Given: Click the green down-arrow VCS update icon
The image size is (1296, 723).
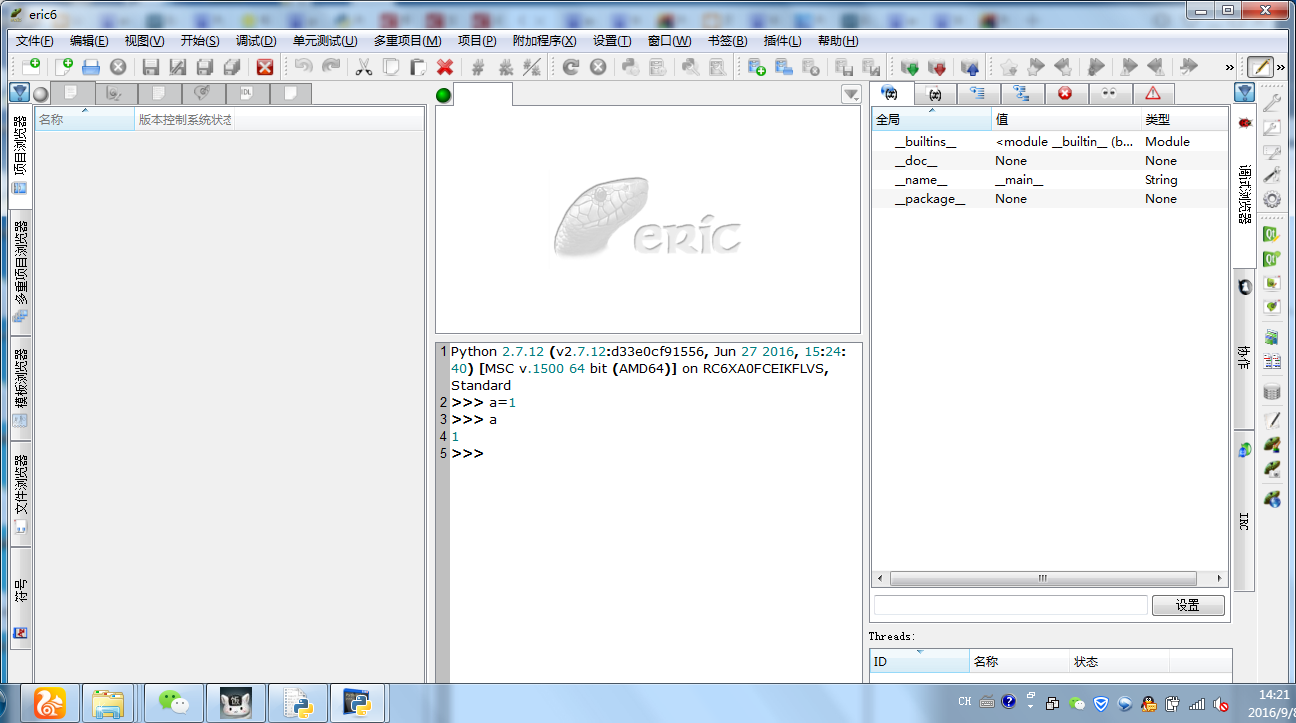Looking at the screenshot, I should coord(909,66).
